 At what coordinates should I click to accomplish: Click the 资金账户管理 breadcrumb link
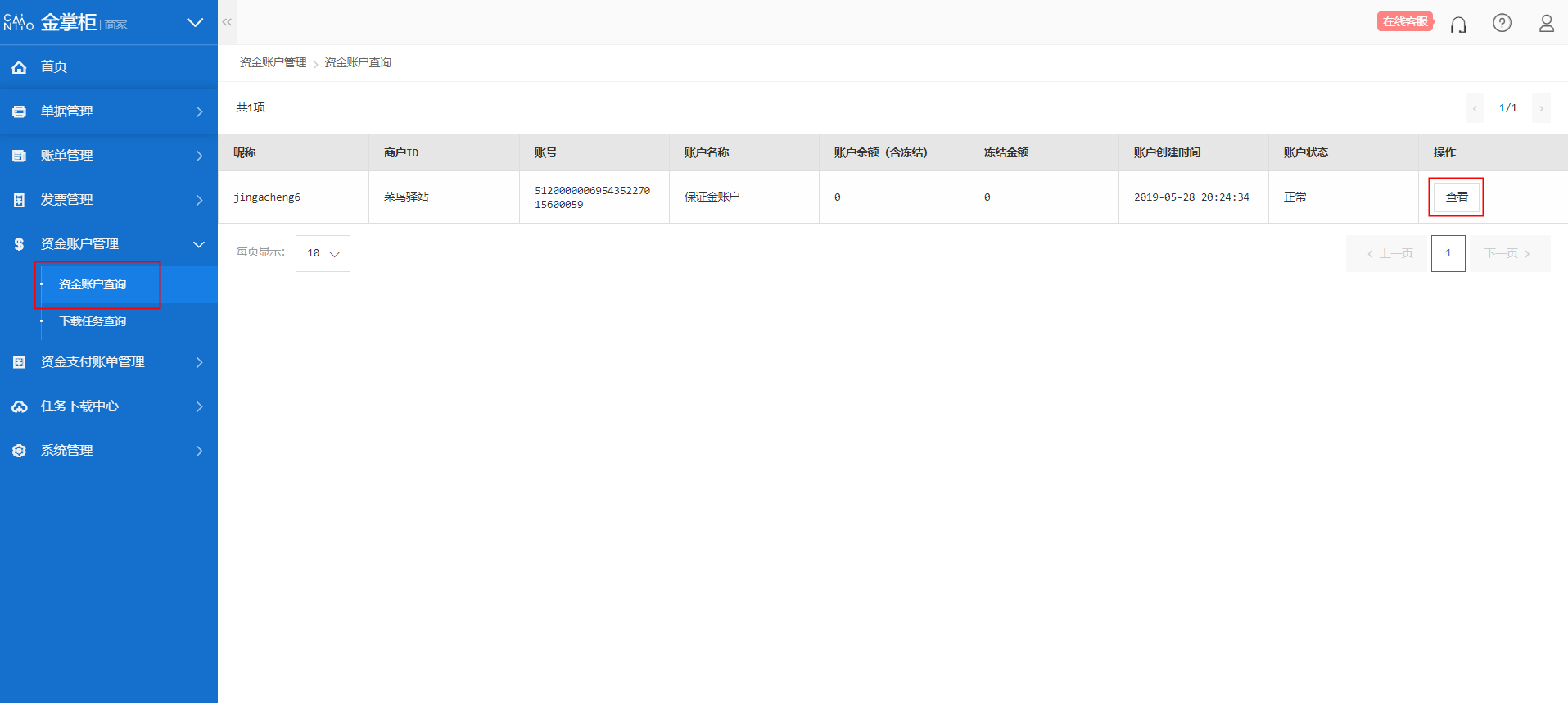[x=273, y=62]
